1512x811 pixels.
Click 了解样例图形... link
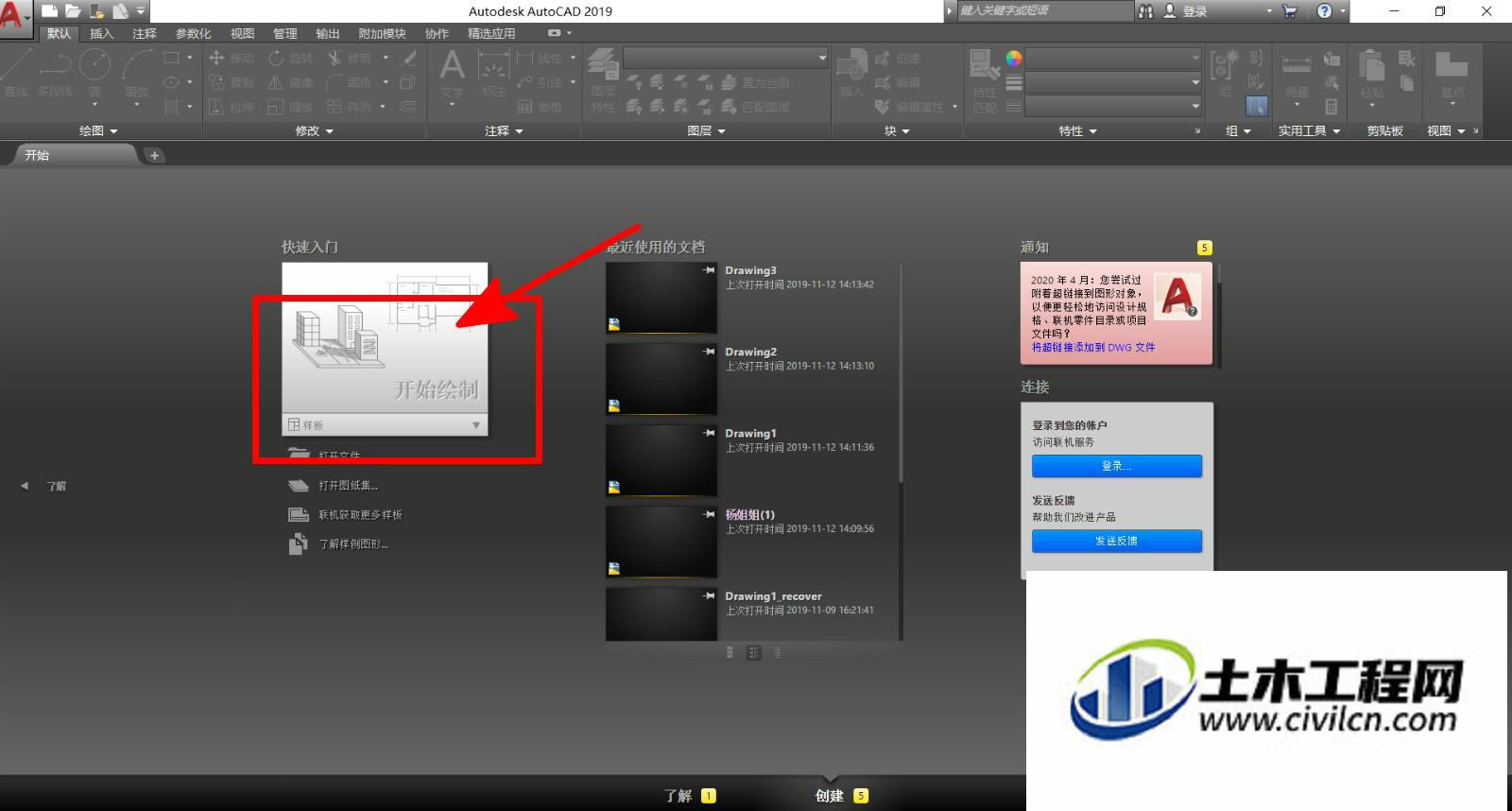tap(353, 544)
